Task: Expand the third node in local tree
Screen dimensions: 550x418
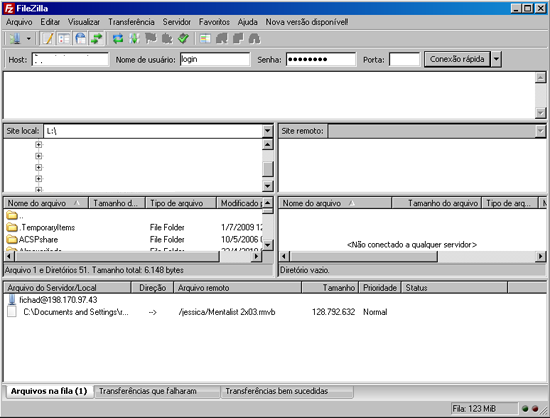Action: click(39, 167)
